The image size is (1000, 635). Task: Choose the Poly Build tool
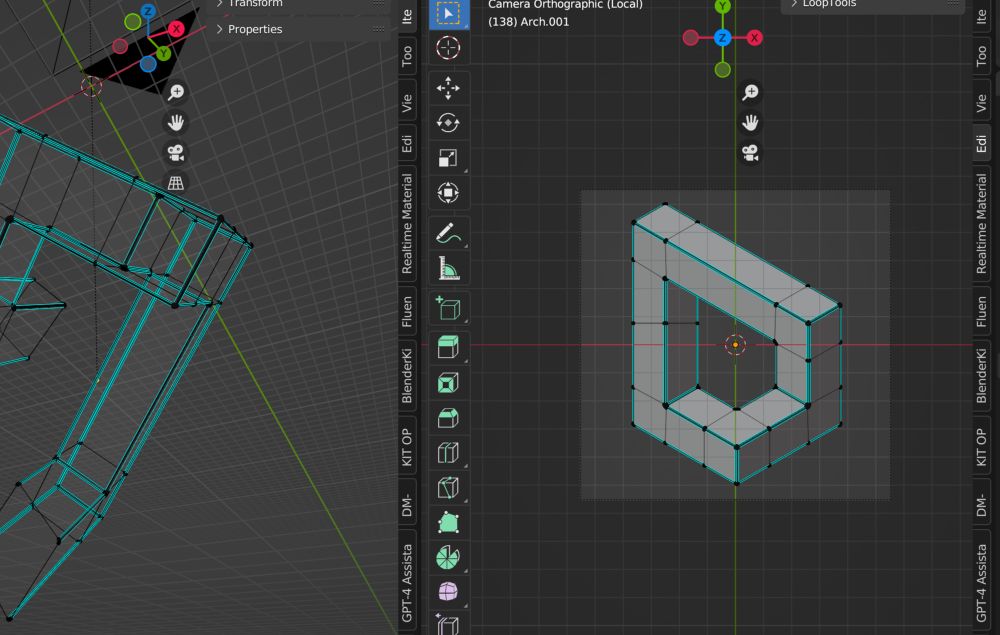click(x=448, y=523)
